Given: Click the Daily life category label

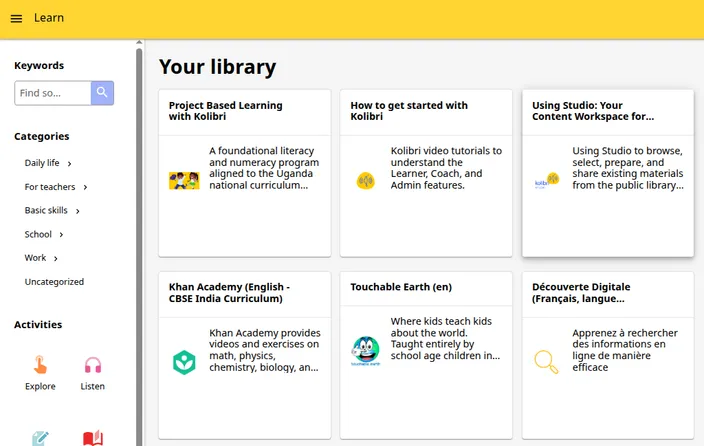Looking at the screenshot, I should [42, 163].
